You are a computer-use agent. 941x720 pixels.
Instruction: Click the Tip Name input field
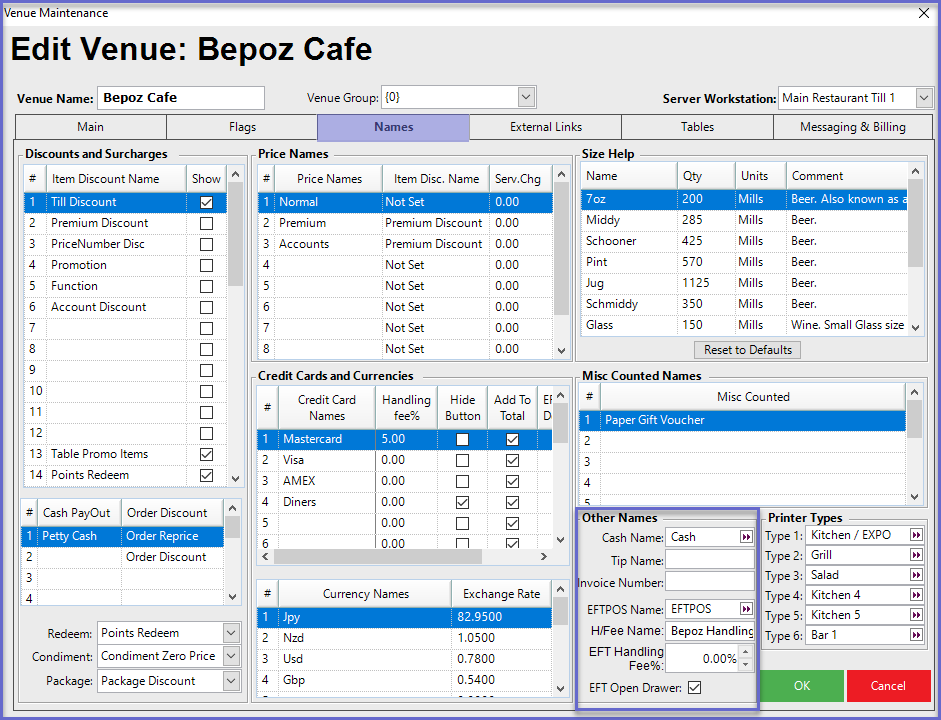pos(710,560)
